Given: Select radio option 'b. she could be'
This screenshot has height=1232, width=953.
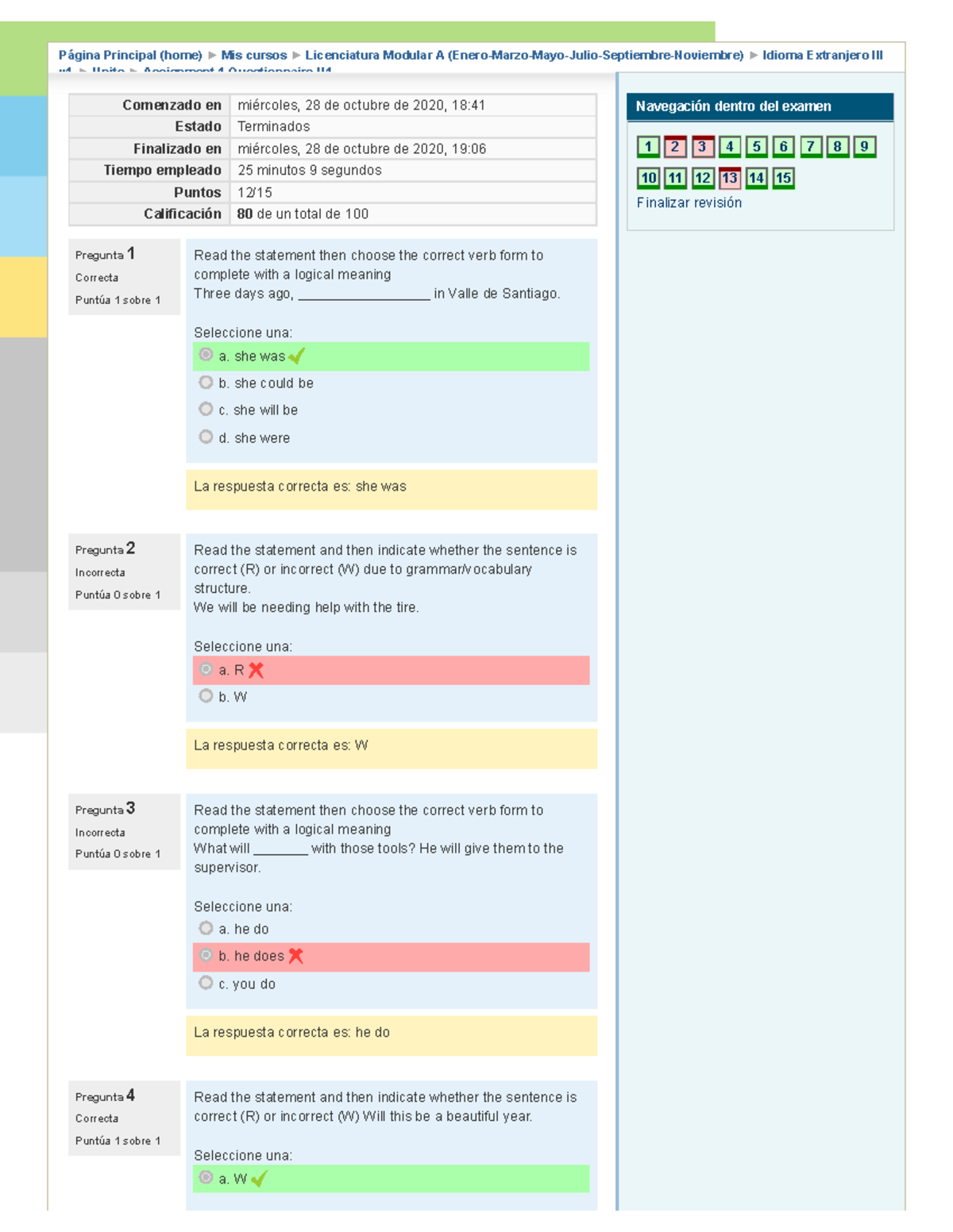Looking at the screenshot, I should tap(206, 383).
